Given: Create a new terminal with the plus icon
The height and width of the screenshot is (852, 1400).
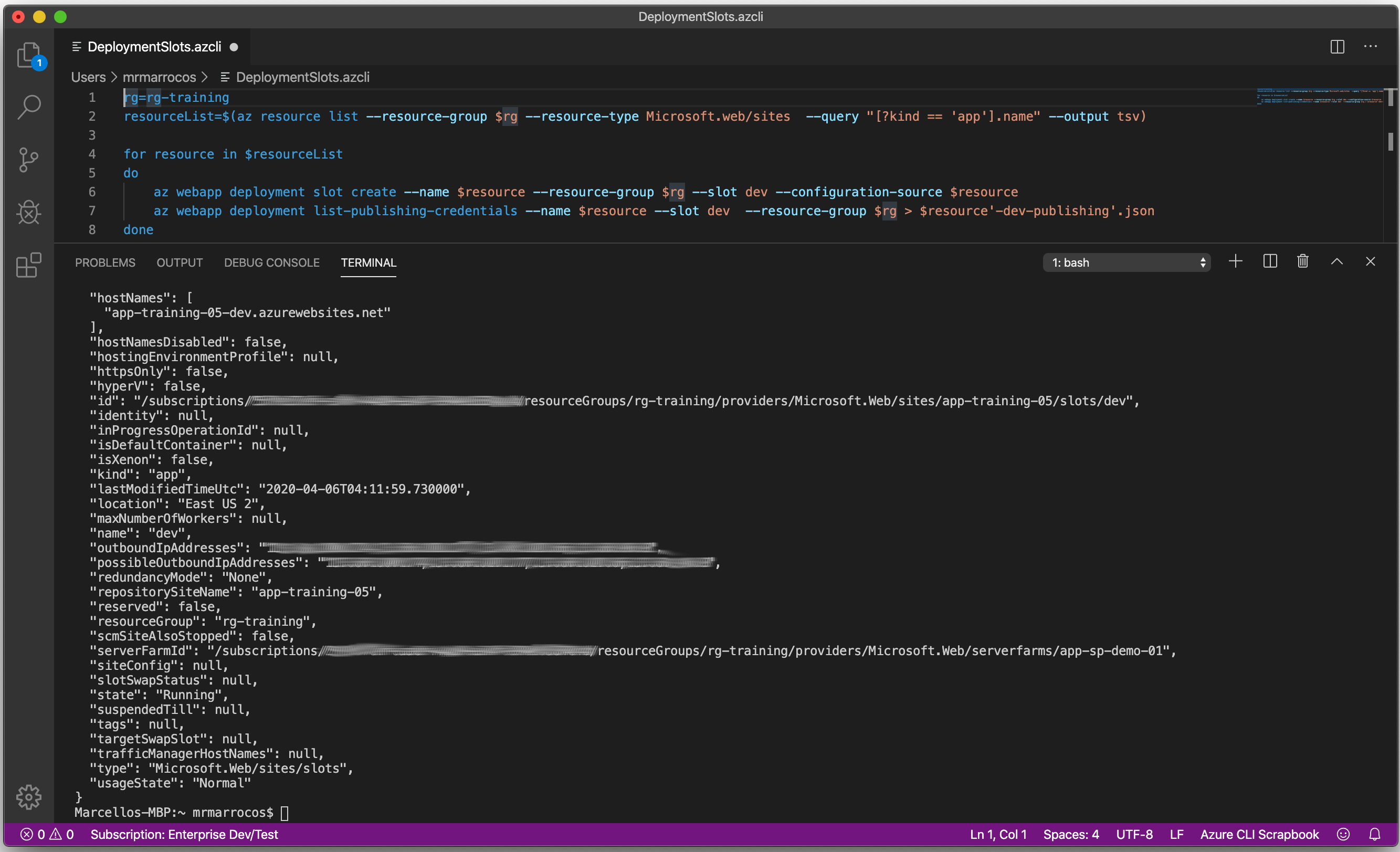Looking at the screenshot, I should pyautogui.click(x=1236, y=261).
